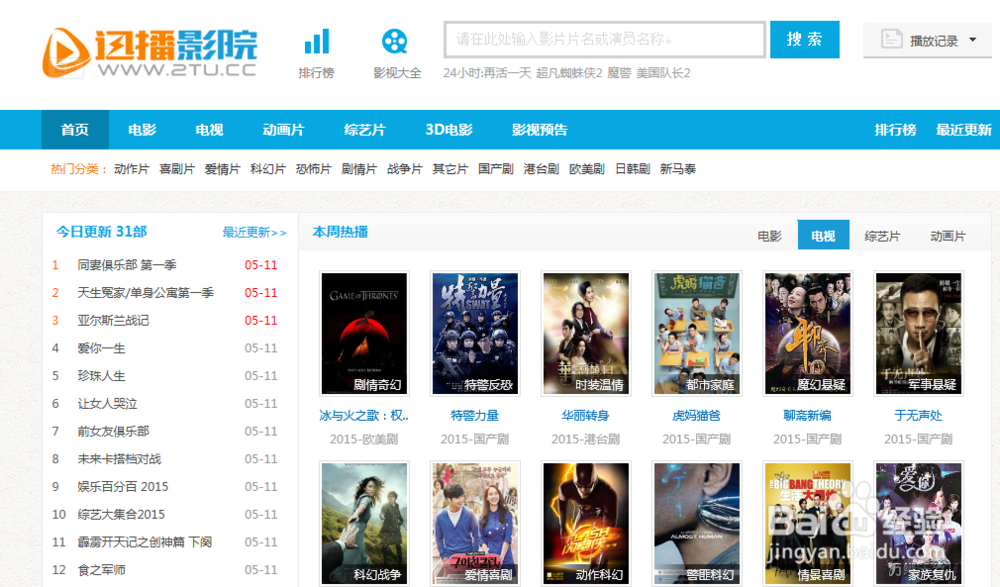Select the 首页 navigation tab
The height and width of the screenshot is (587, 1000).
(x=75, y=130)
